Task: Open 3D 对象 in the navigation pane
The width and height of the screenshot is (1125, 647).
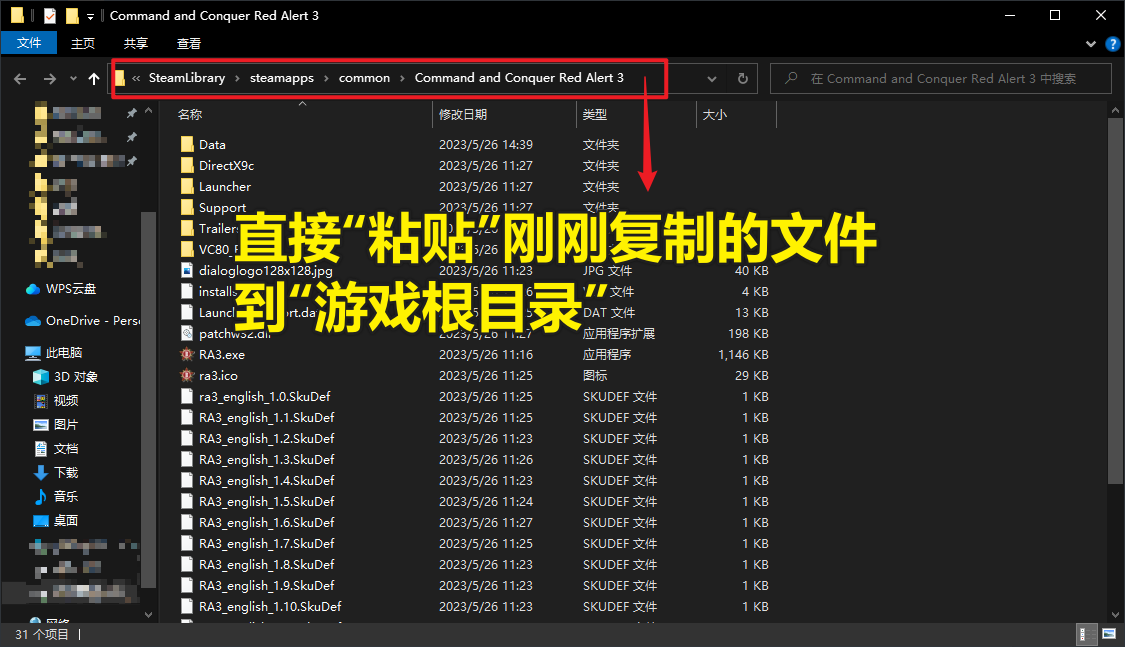Action: tap(75, 377)
